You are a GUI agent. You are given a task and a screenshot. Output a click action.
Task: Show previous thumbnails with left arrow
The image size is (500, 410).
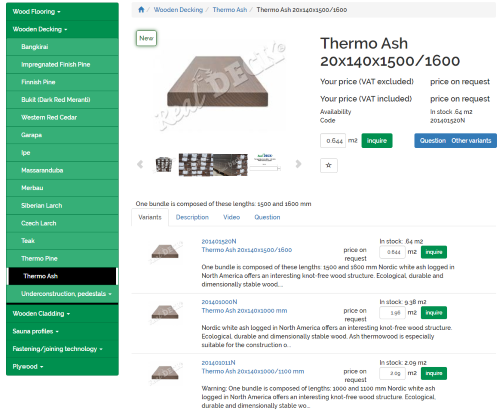pos(140,164)
